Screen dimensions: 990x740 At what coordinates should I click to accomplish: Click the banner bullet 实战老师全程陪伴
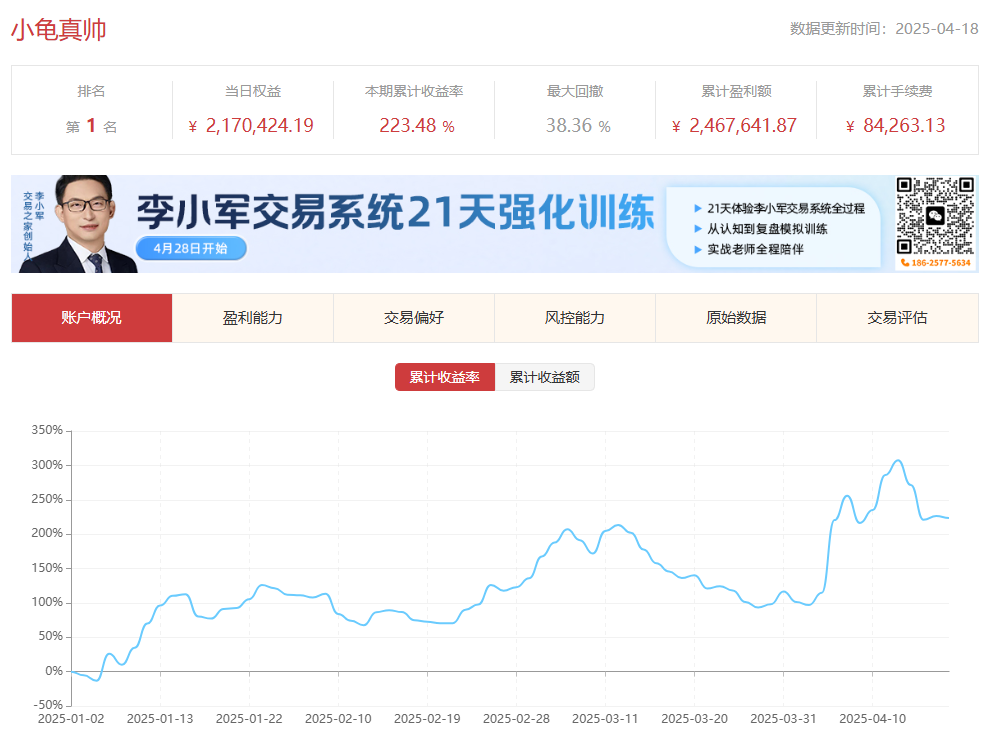click(x=755, y=249)
